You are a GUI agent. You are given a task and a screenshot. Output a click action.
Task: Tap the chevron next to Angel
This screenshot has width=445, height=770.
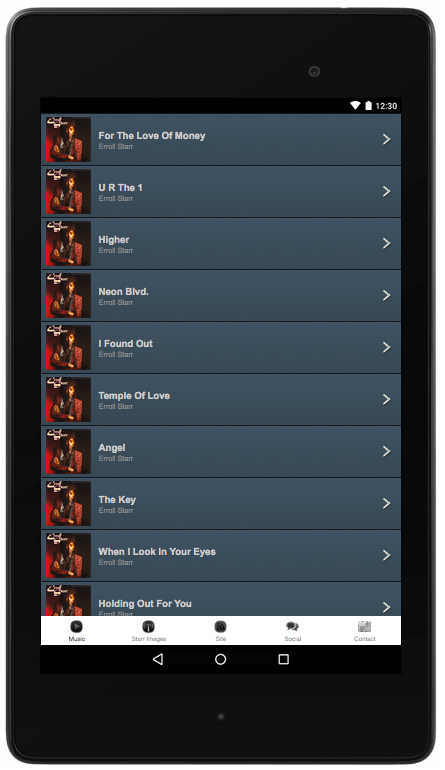[387, 451]
